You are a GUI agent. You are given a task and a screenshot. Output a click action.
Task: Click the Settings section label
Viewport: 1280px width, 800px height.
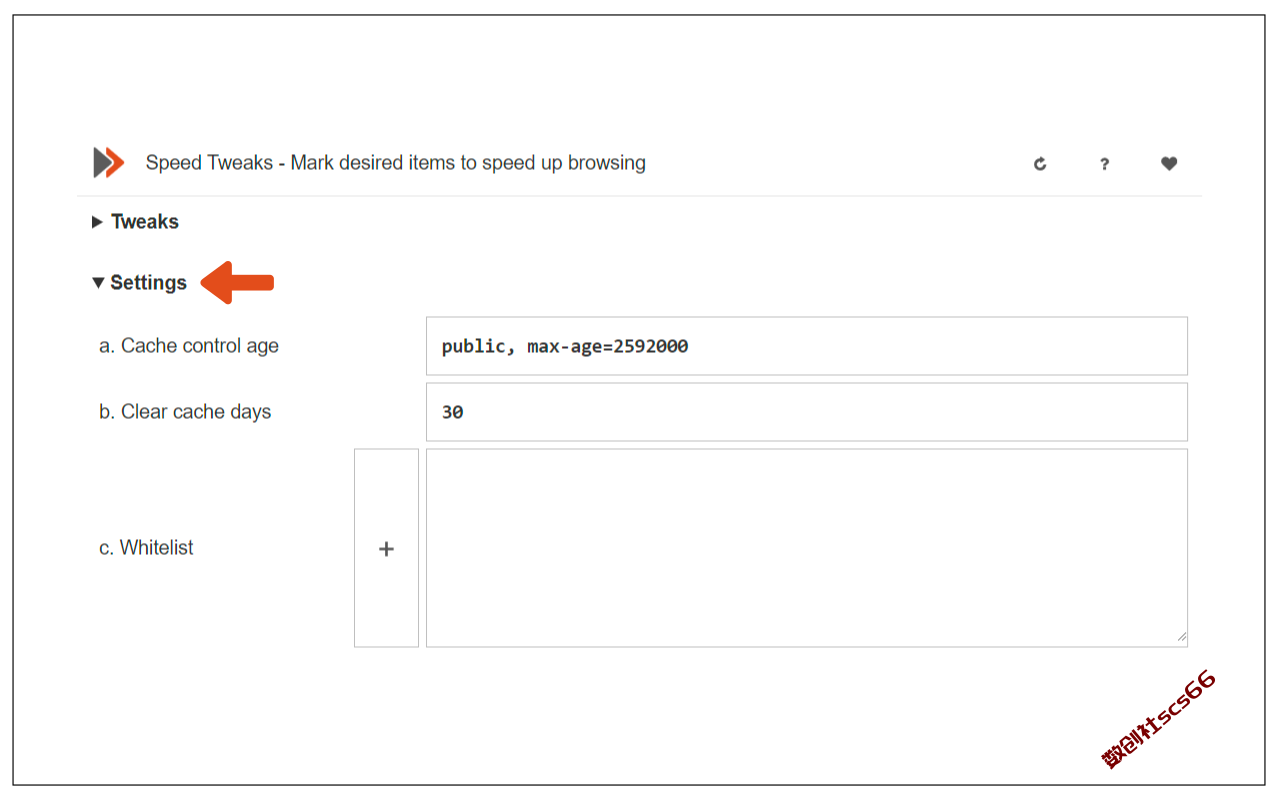[149, 283]
